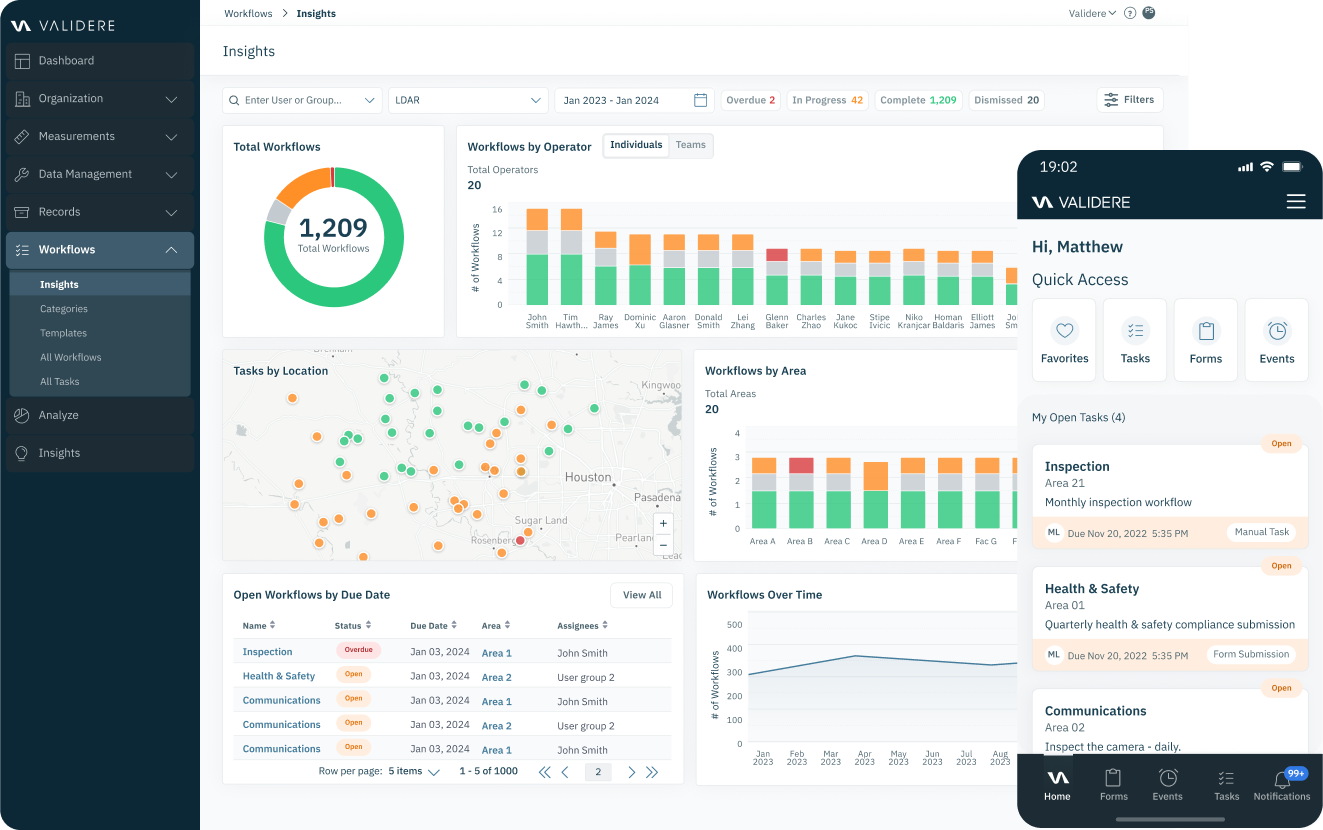The width and height of the screenshot is (1323, 830).
Task: Click the Enter User or Group search field
Action: click(302, 100)
